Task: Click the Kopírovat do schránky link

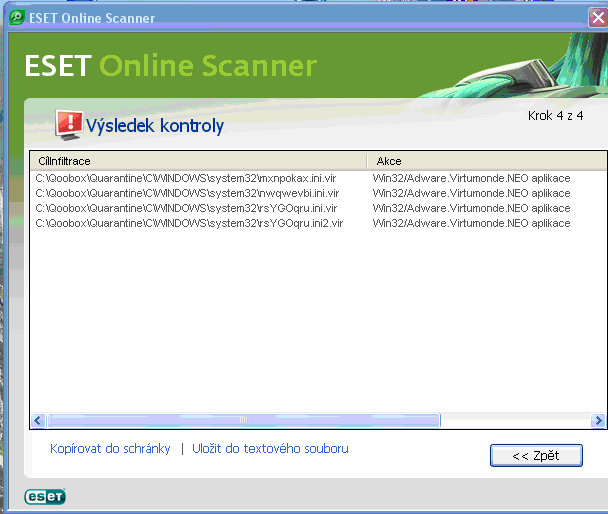Action: (110, 448)
